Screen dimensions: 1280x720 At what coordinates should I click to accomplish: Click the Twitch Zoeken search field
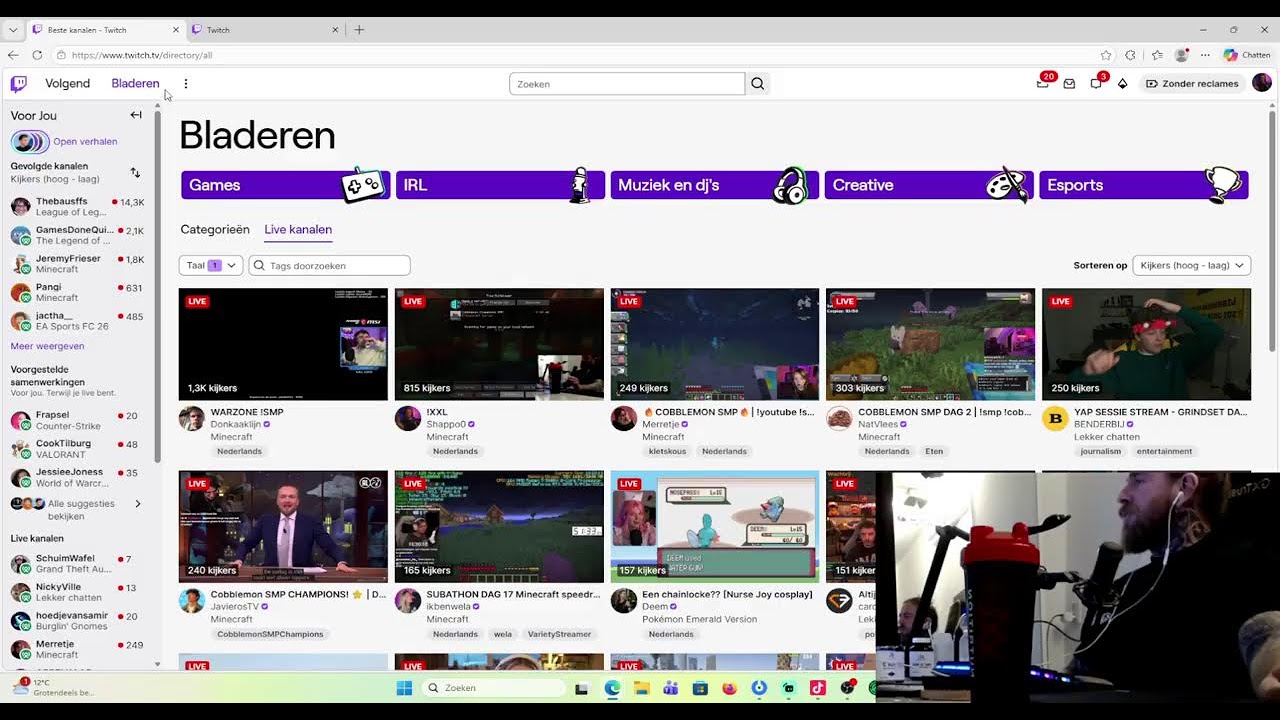pos(627,84)
